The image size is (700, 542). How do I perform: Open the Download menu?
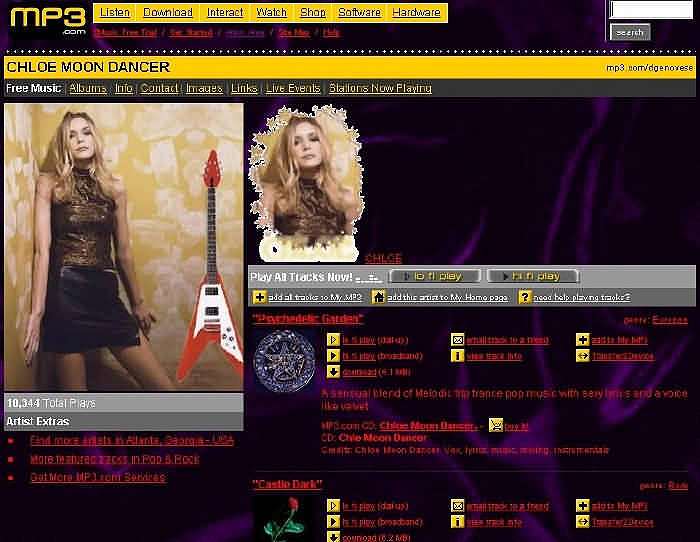pyautogui.click(x=168, y=13)
